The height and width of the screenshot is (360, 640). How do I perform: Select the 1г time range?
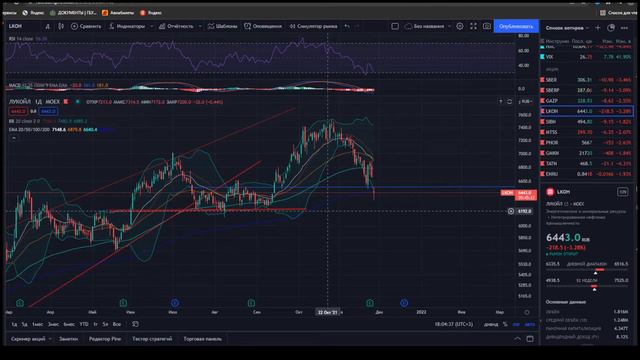pyautogui.click(x=96, y=324)
